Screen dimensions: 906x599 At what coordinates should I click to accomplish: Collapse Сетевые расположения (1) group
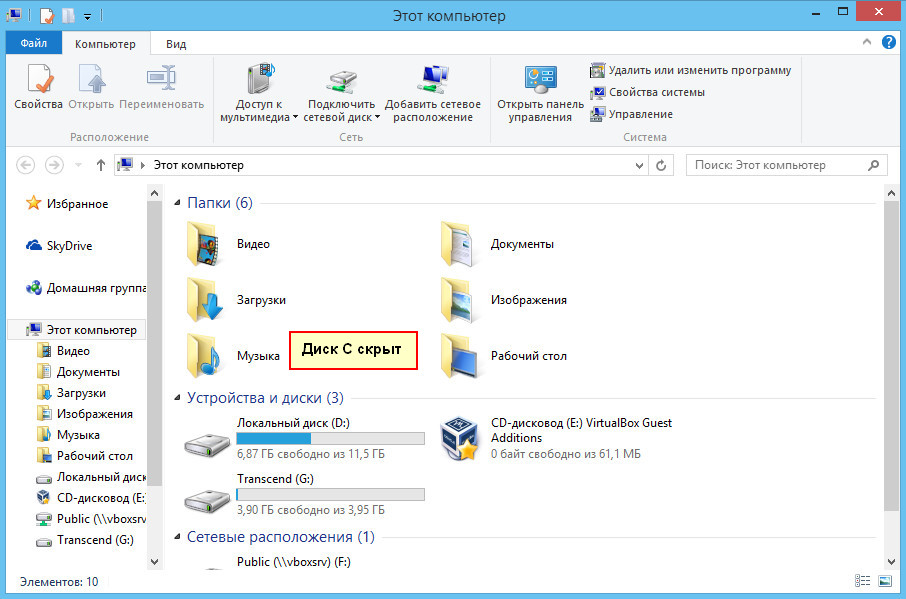[x=177, y=537]
